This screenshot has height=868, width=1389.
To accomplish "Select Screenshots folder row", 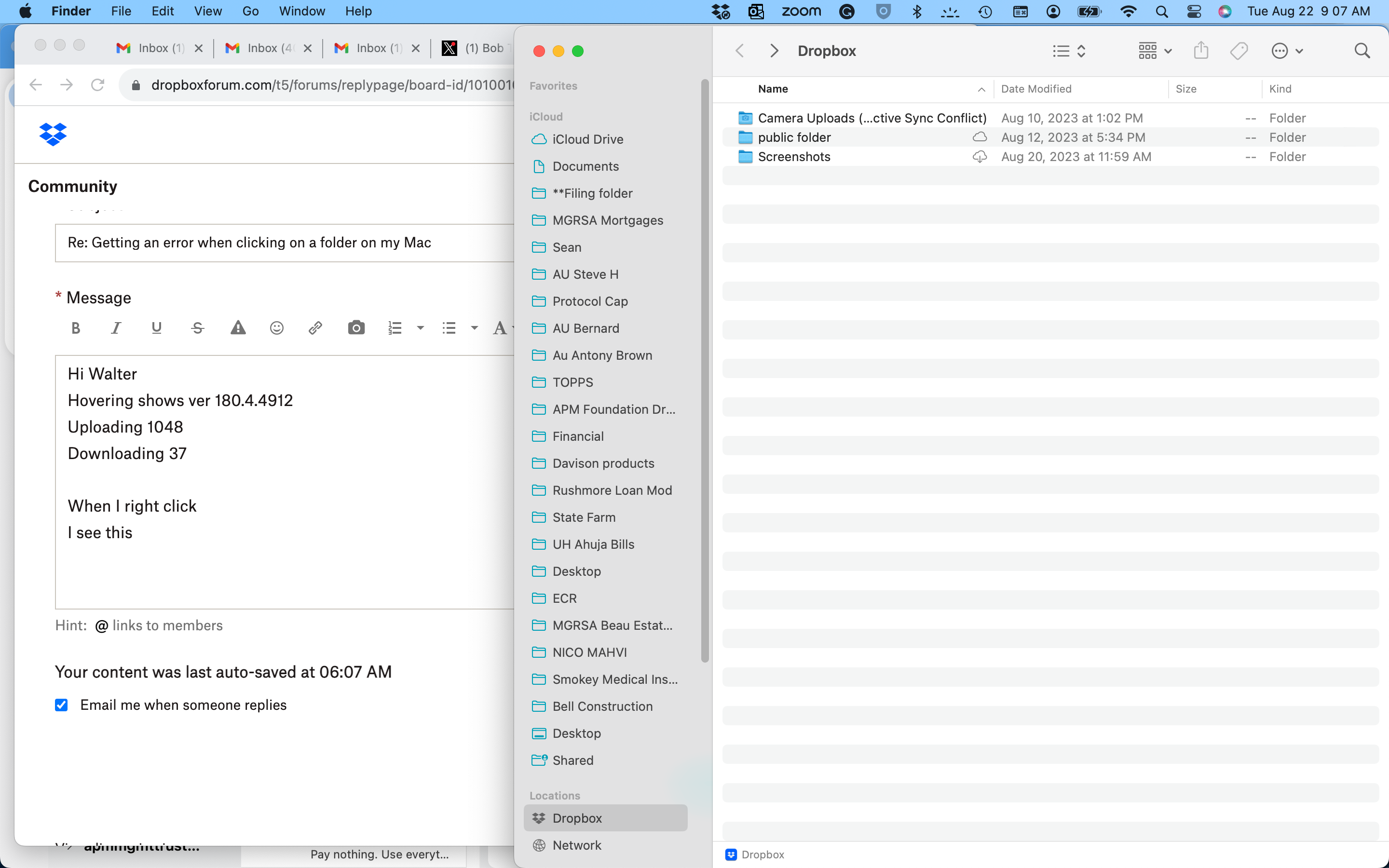I will pos(1050,157).
